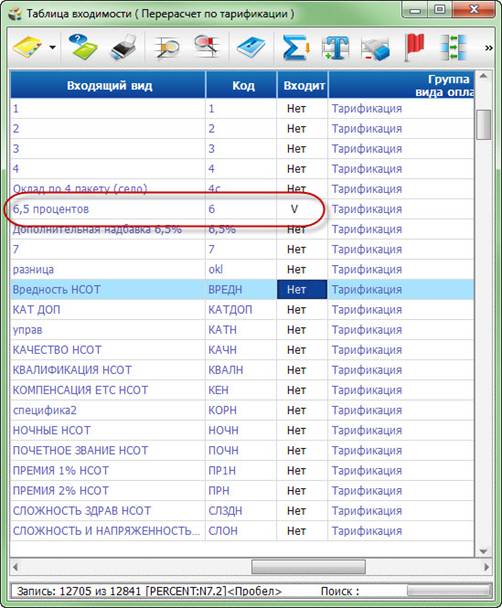Click the help question-mark book icon
Screen dimensions: 502x608
83,47
